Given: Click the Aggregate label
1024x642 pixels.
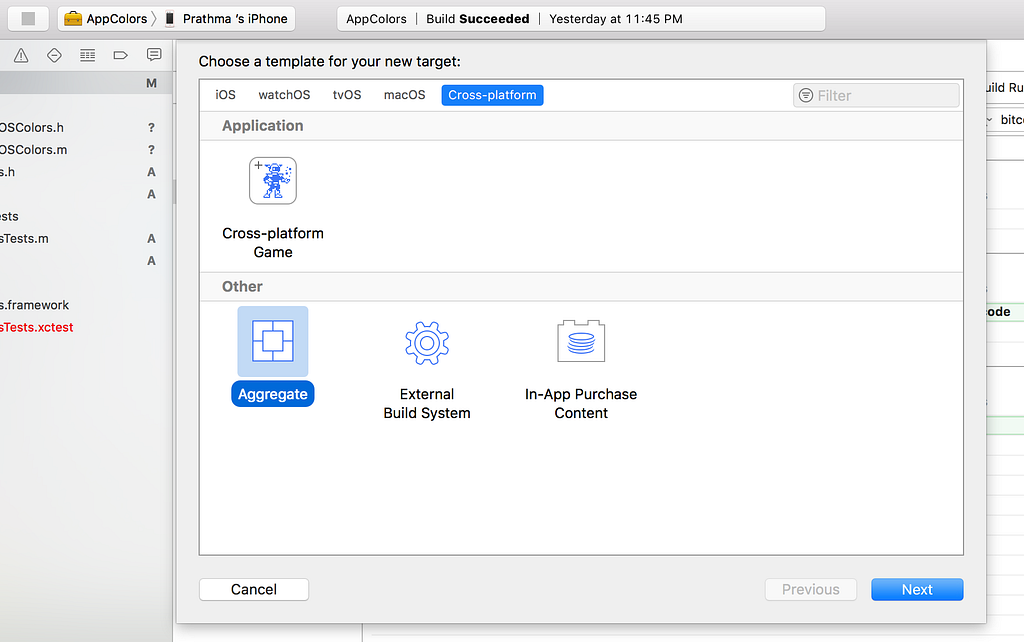Looking at the screenshot, I should (273, 394).
